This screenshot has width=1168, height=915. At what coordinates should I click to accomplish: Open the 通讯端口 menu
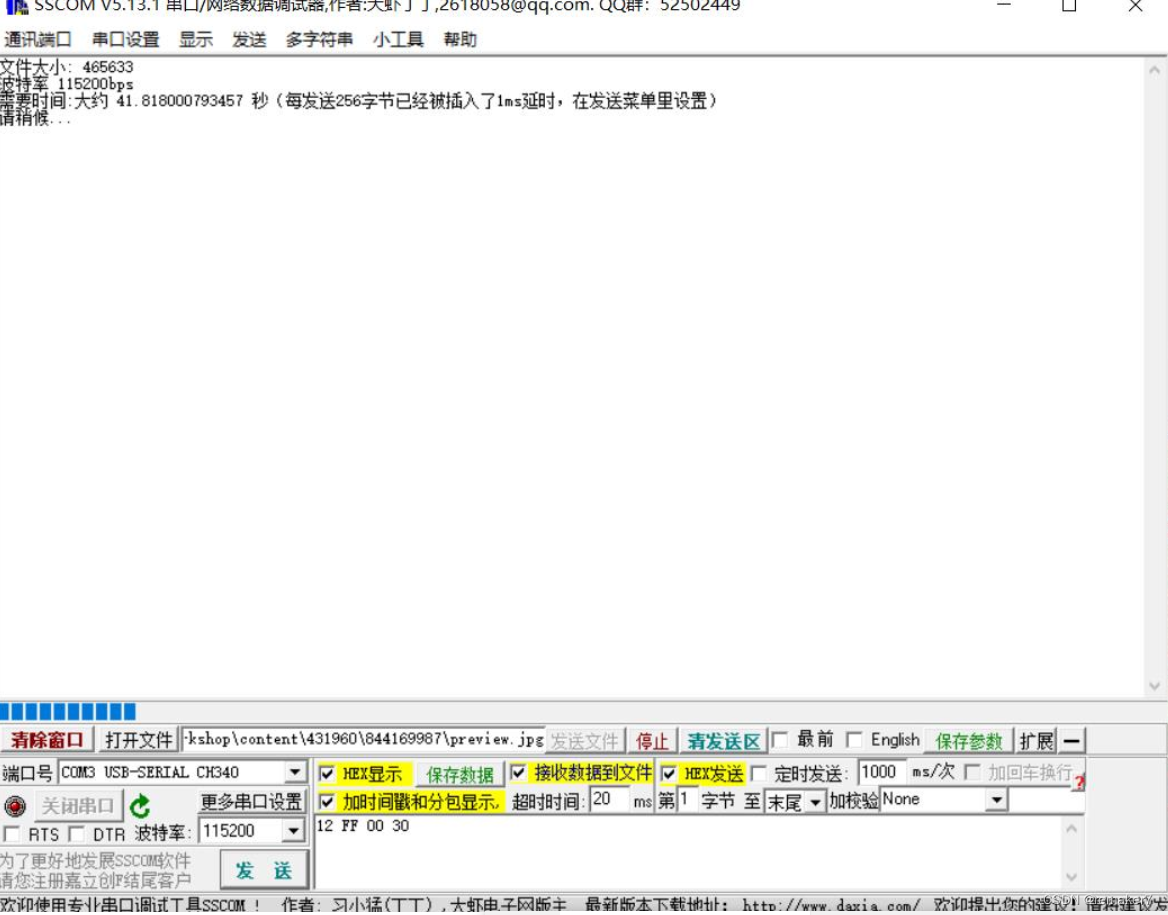37,39
